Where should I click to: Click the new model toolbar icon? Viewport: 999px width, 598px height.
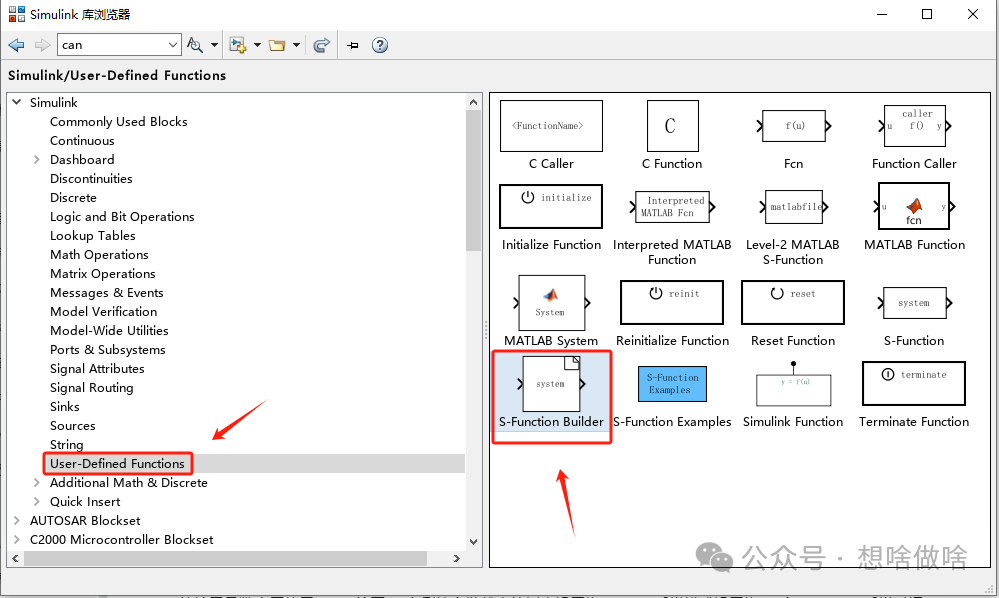point(238,45)
